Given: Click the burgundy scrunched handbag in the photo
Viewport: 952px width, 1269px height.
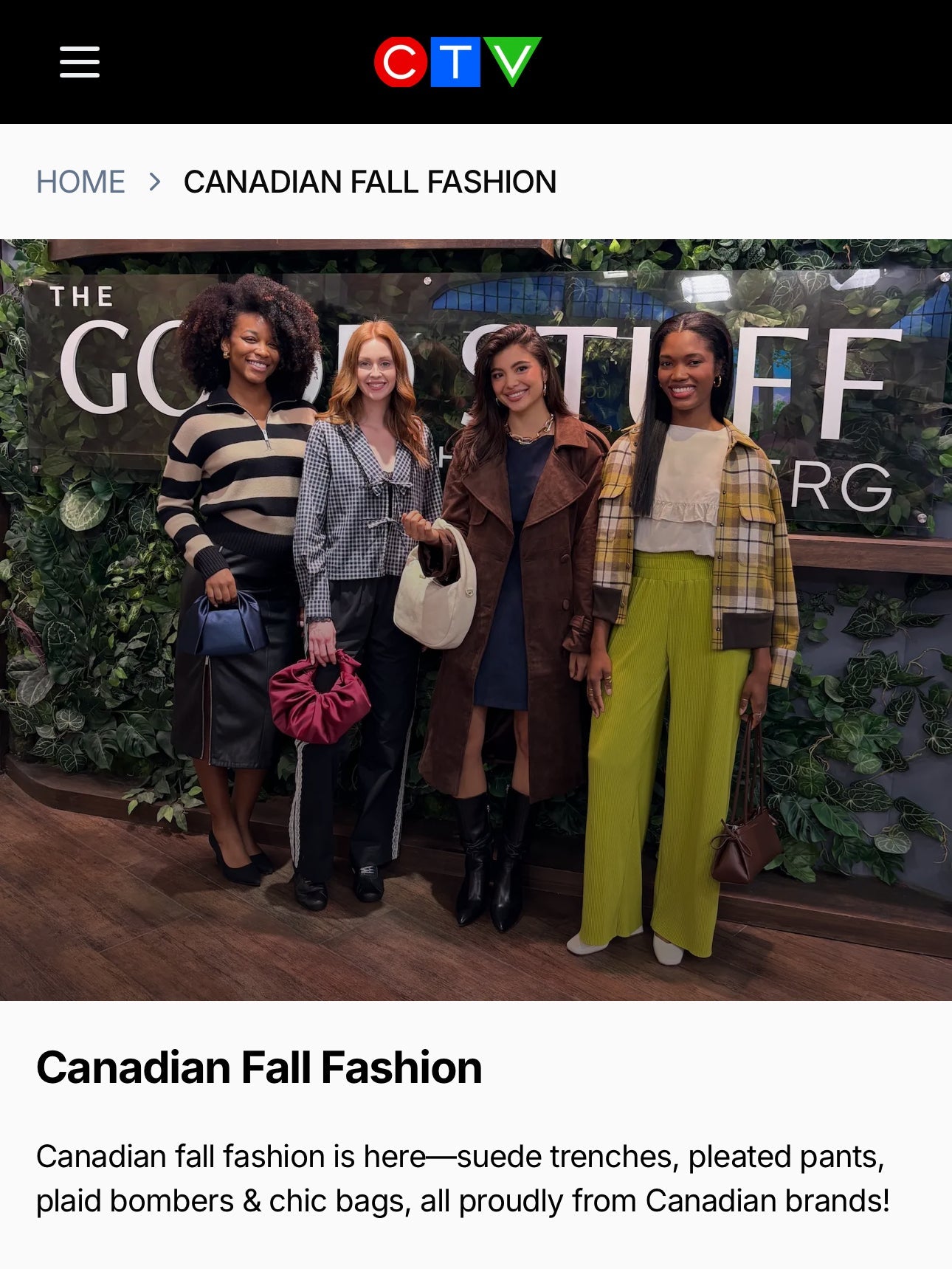Looking at the screenshot, I should coord(319,698).
